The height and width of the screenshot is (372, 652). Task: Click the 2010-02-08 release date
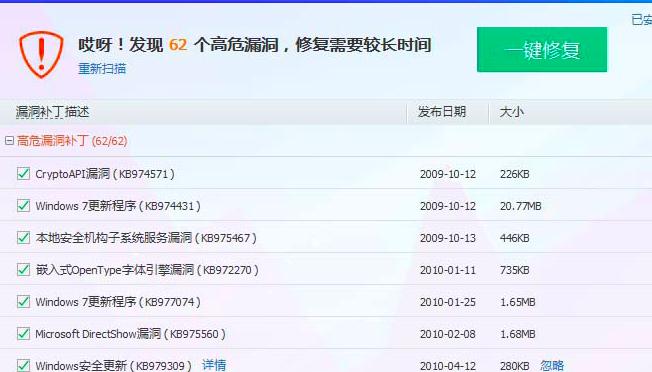[x=447, y=334]
